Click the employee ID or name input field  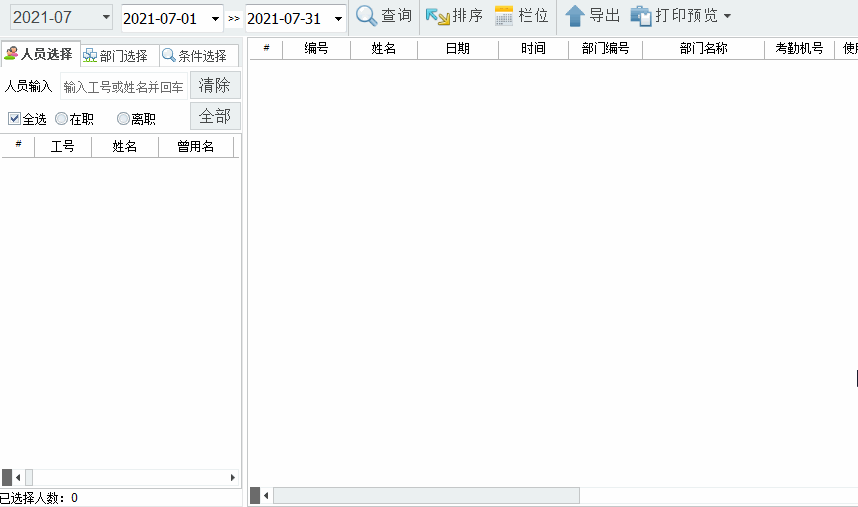pyautogui.click(x=123, y=87)
